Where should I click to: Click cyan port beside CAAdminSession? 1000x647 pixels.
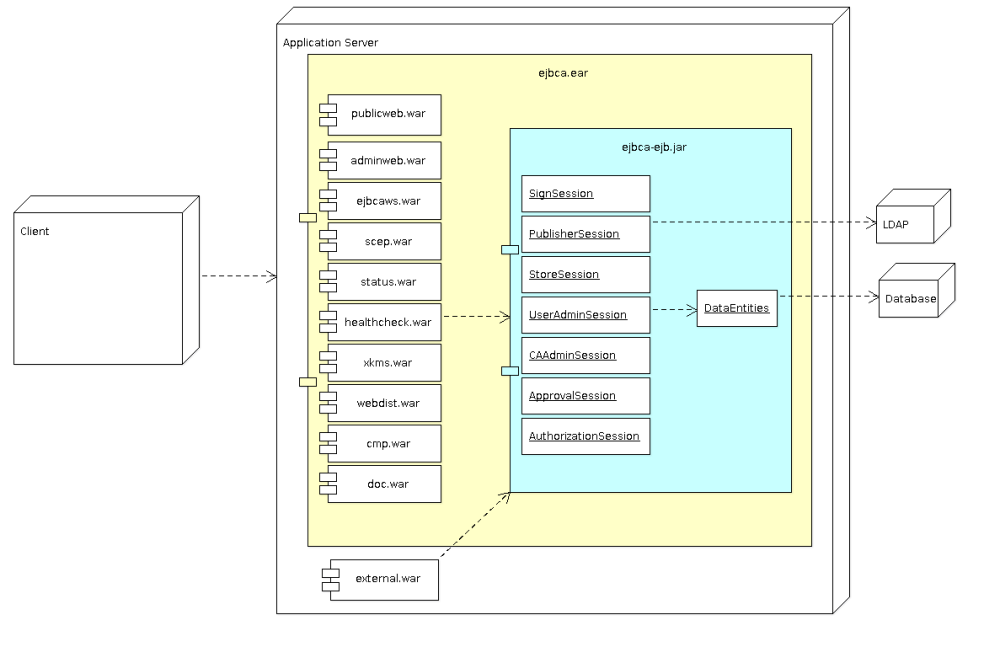click(x=510, y=371)
